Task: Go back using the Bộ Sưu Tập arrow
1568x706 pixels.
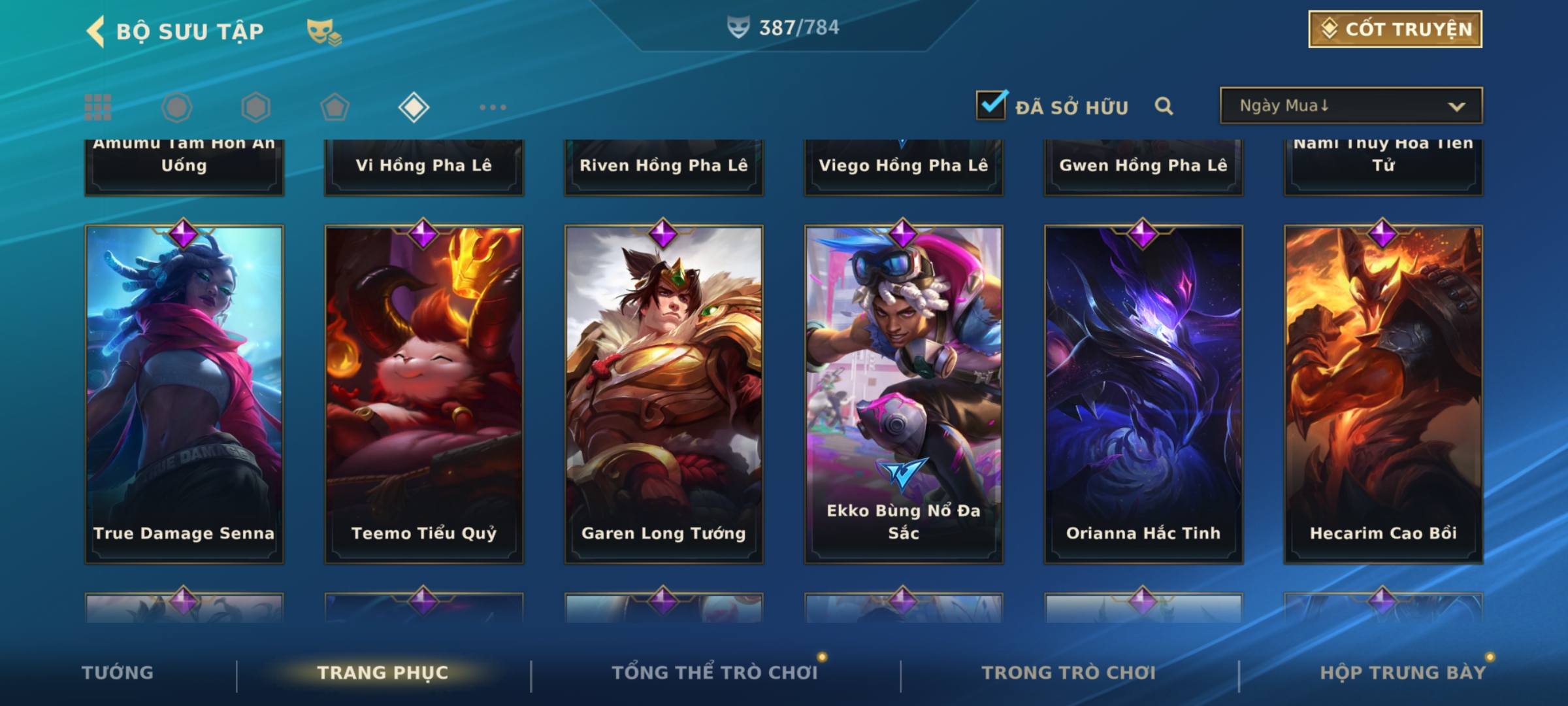Action: click(95, 31)
